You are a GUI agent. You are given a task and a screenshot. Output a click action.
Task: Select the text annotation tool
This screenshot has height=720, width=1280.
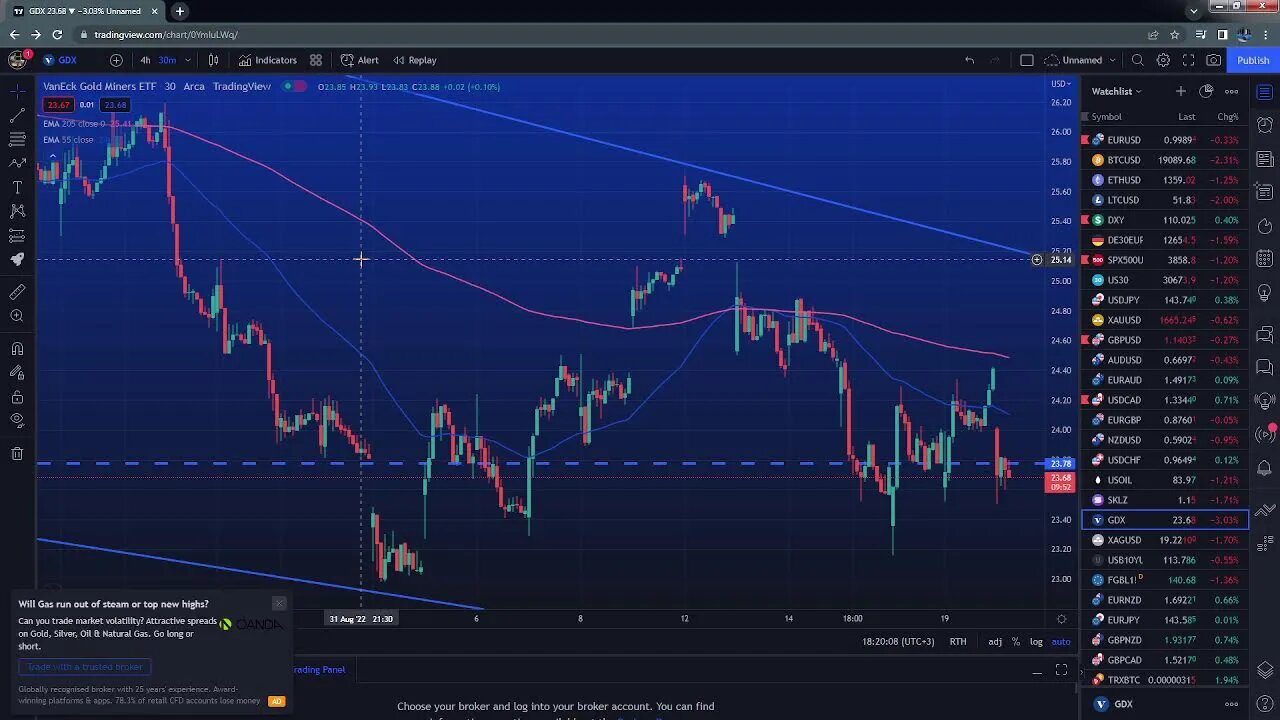[17, 187]
